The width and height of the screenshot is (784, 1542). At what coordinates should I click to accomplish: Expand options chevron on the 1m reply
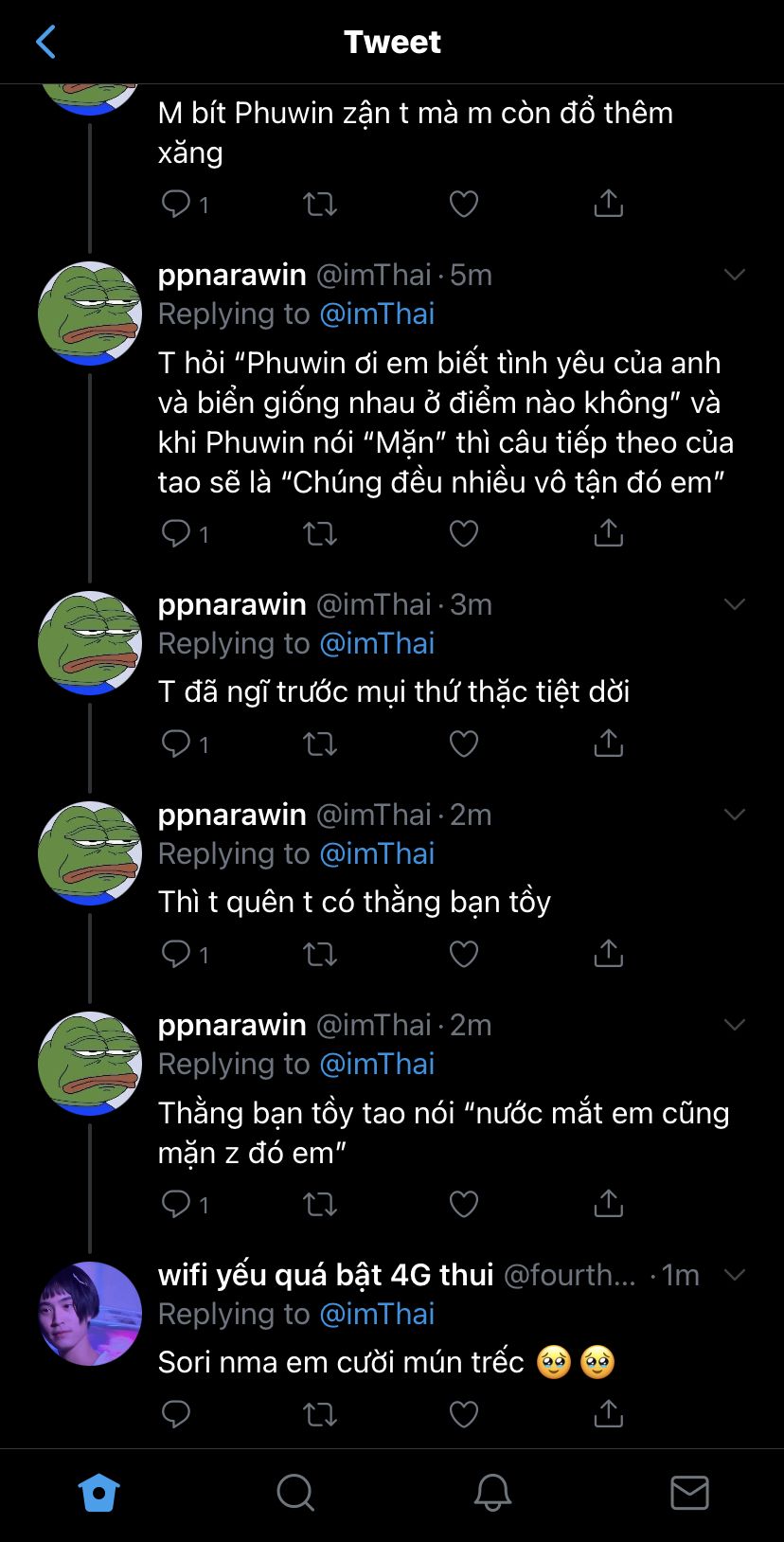tap(734, 1275)
